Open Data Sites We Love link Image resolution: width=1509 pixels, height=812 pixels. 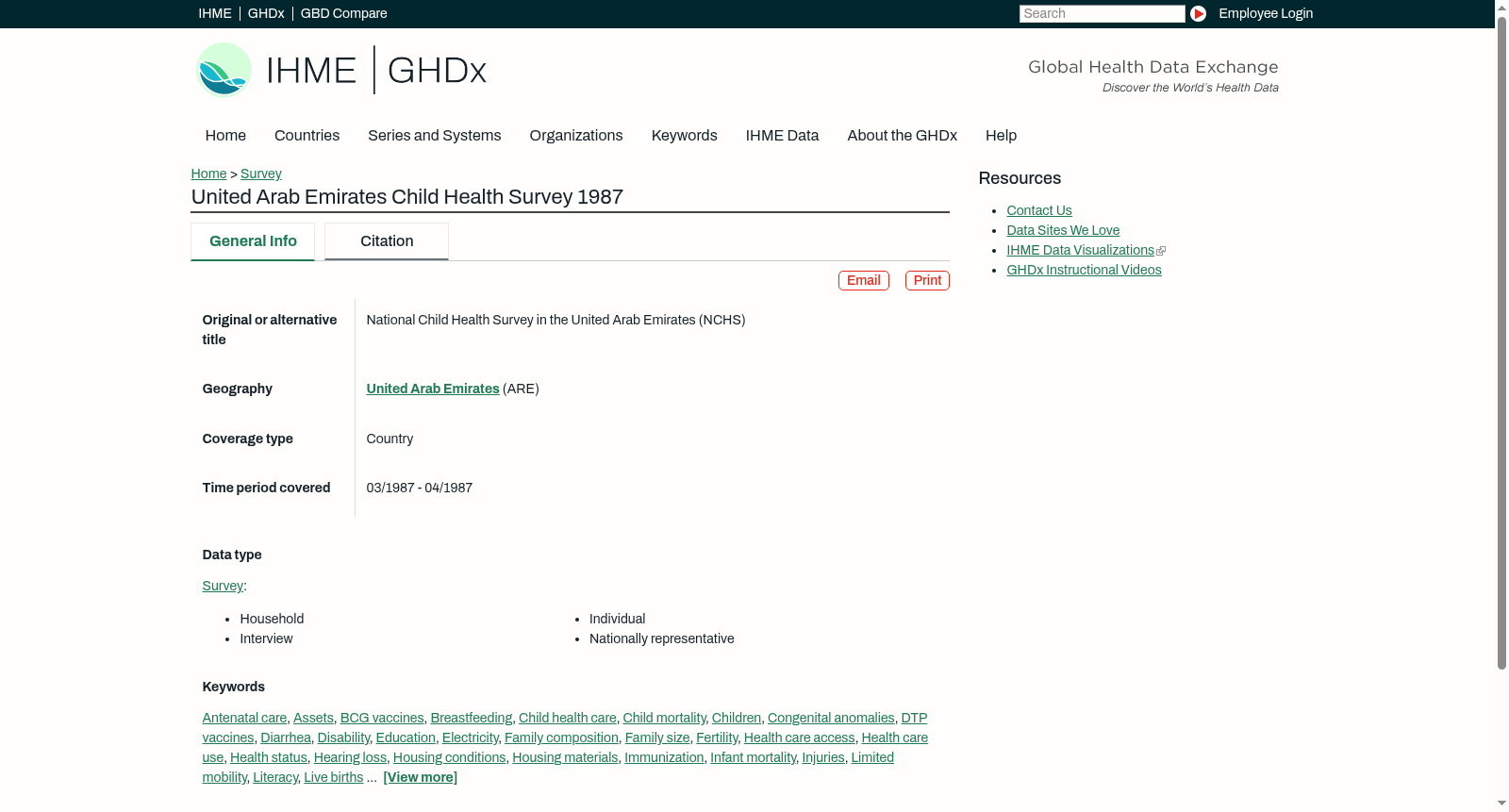(1063, 230)
